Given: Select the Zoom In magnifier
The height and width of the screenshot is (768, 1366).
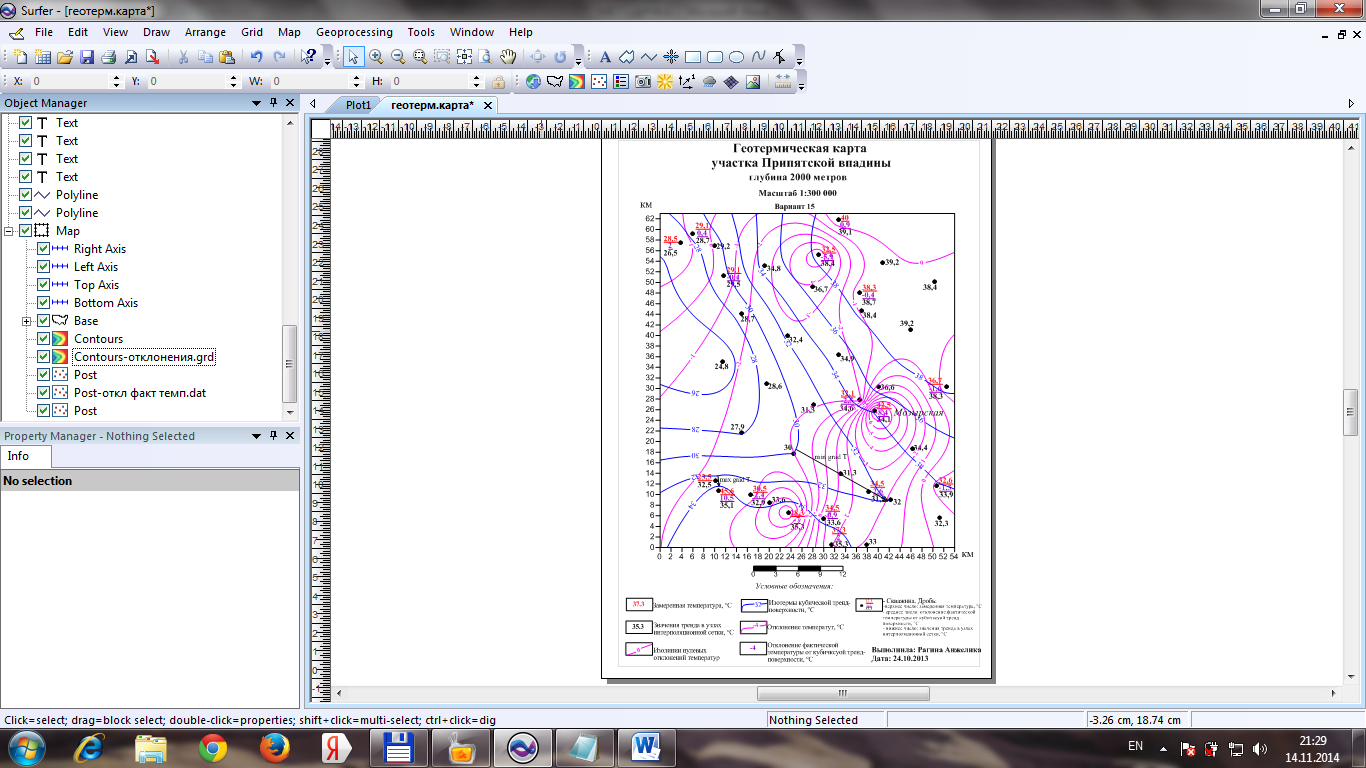Looking at the screenshot, I should (376, 56).
